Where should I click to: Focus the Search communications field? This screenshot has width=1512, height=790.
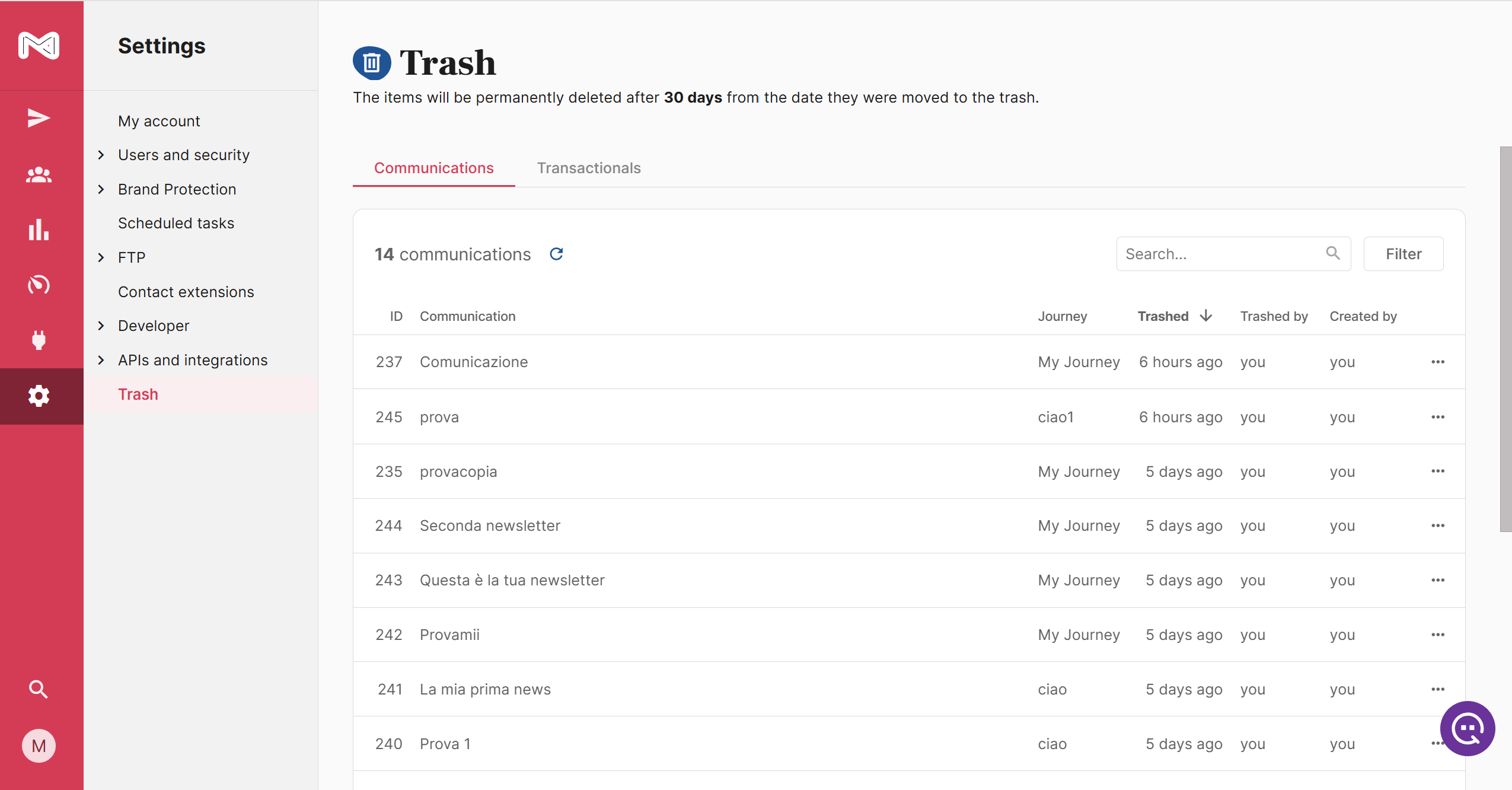coord(1221,254)
